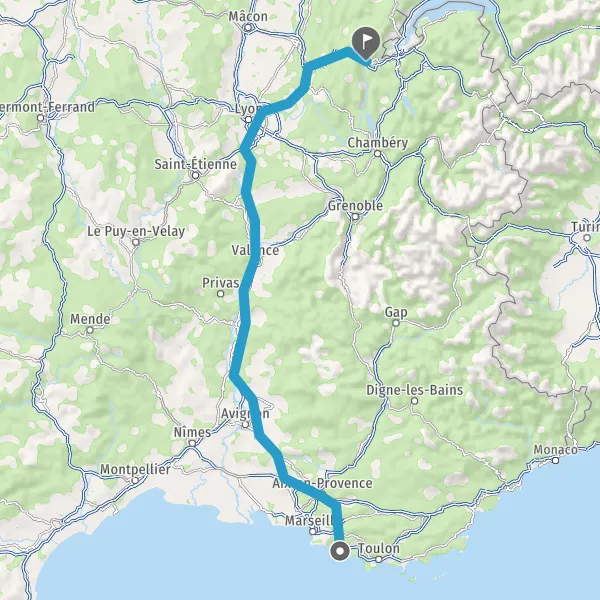This screenshot has height=600, width=600.
Task: Click the Mâcon city dot
Action: pos(248,28)
